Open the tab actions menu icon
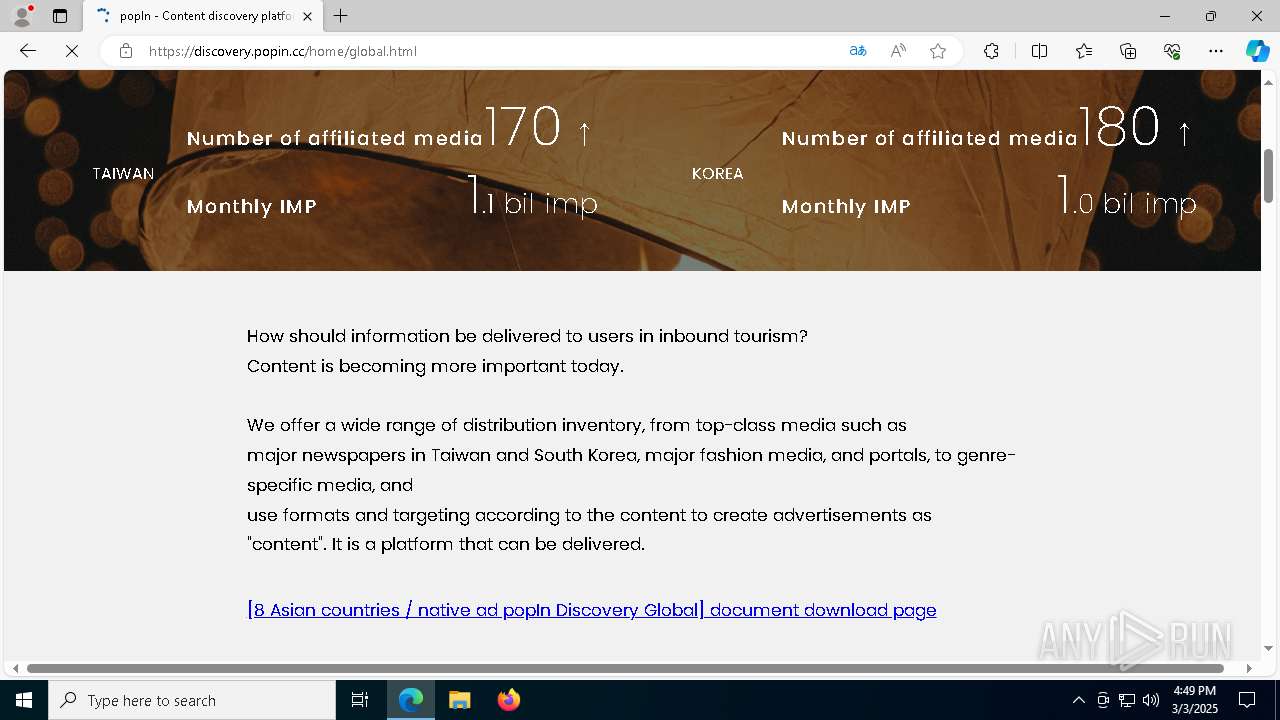 pyautogui.click(x=60, y=16)
